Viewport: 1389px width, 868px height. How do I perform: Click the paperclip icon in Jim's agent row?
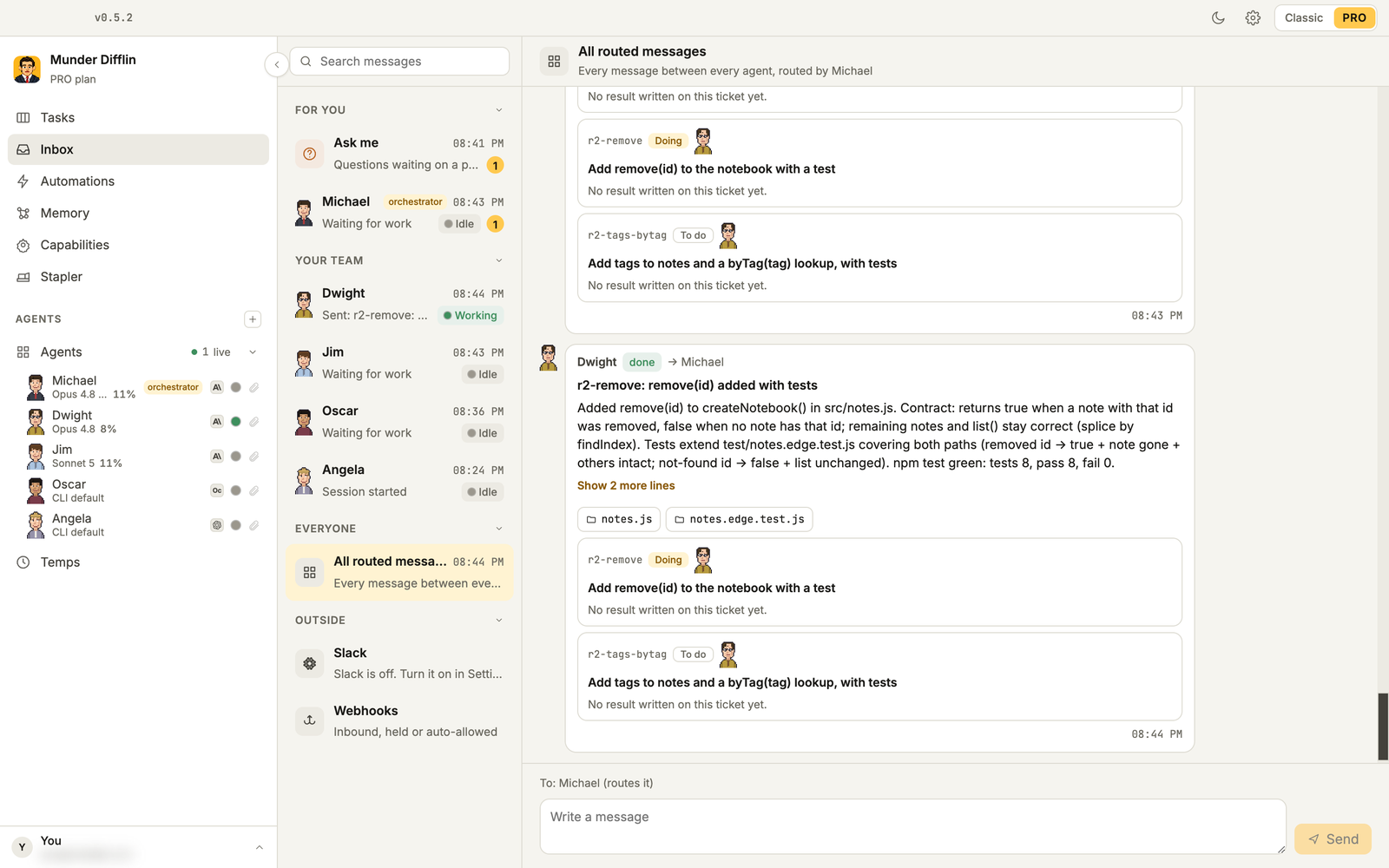tap(253, 456)
